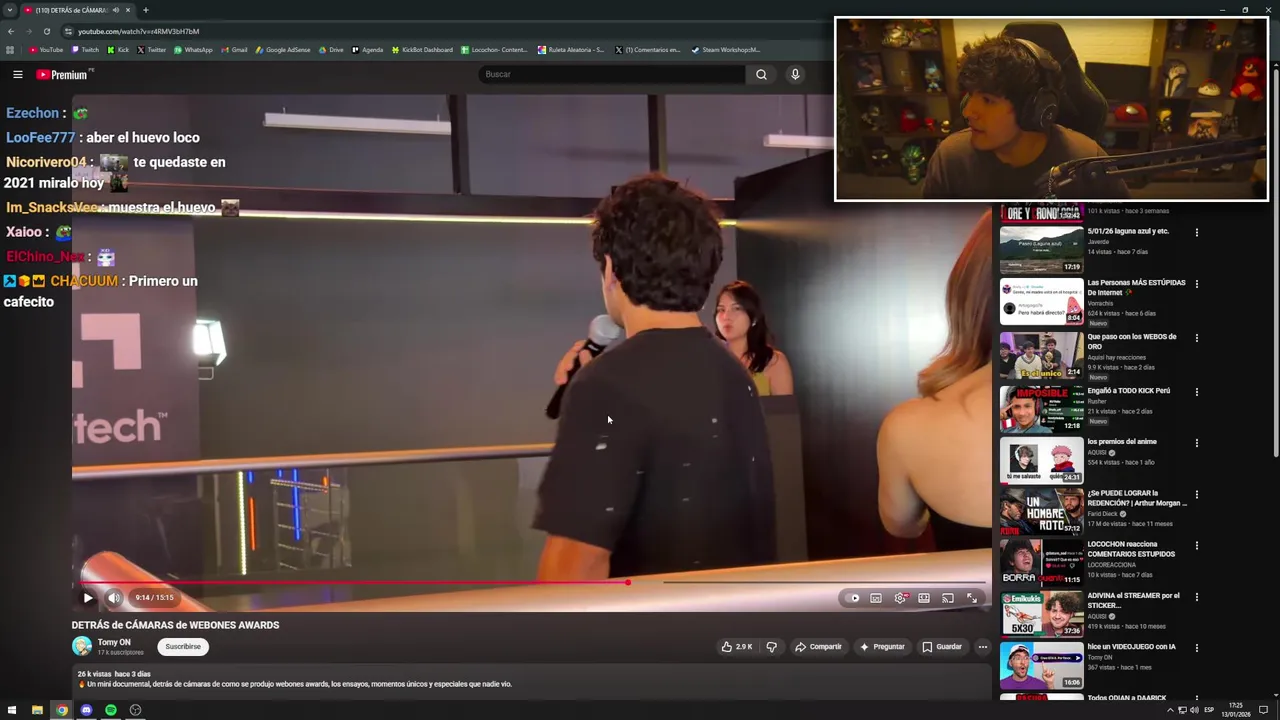
Task: Open a new browser tab
Action: (145, 10)
